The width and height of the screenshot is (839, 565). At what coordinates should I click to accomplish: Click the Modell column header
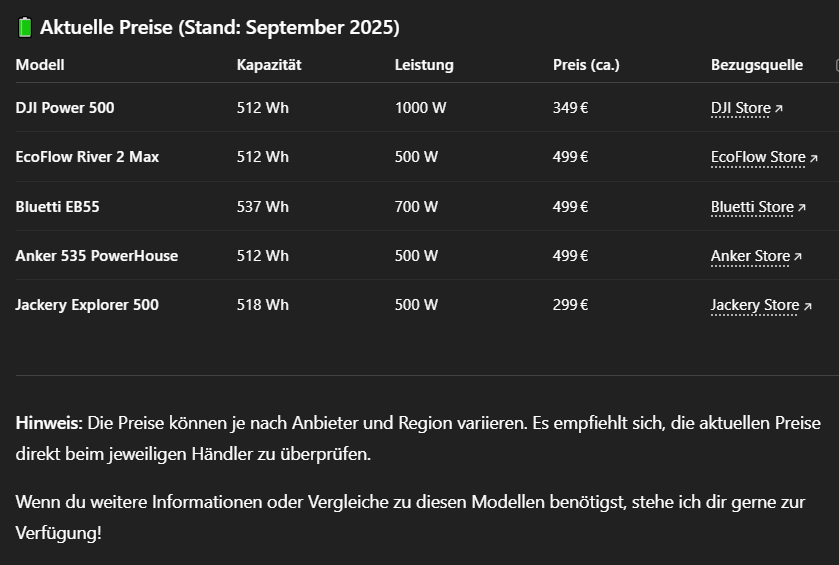point(40,65)
